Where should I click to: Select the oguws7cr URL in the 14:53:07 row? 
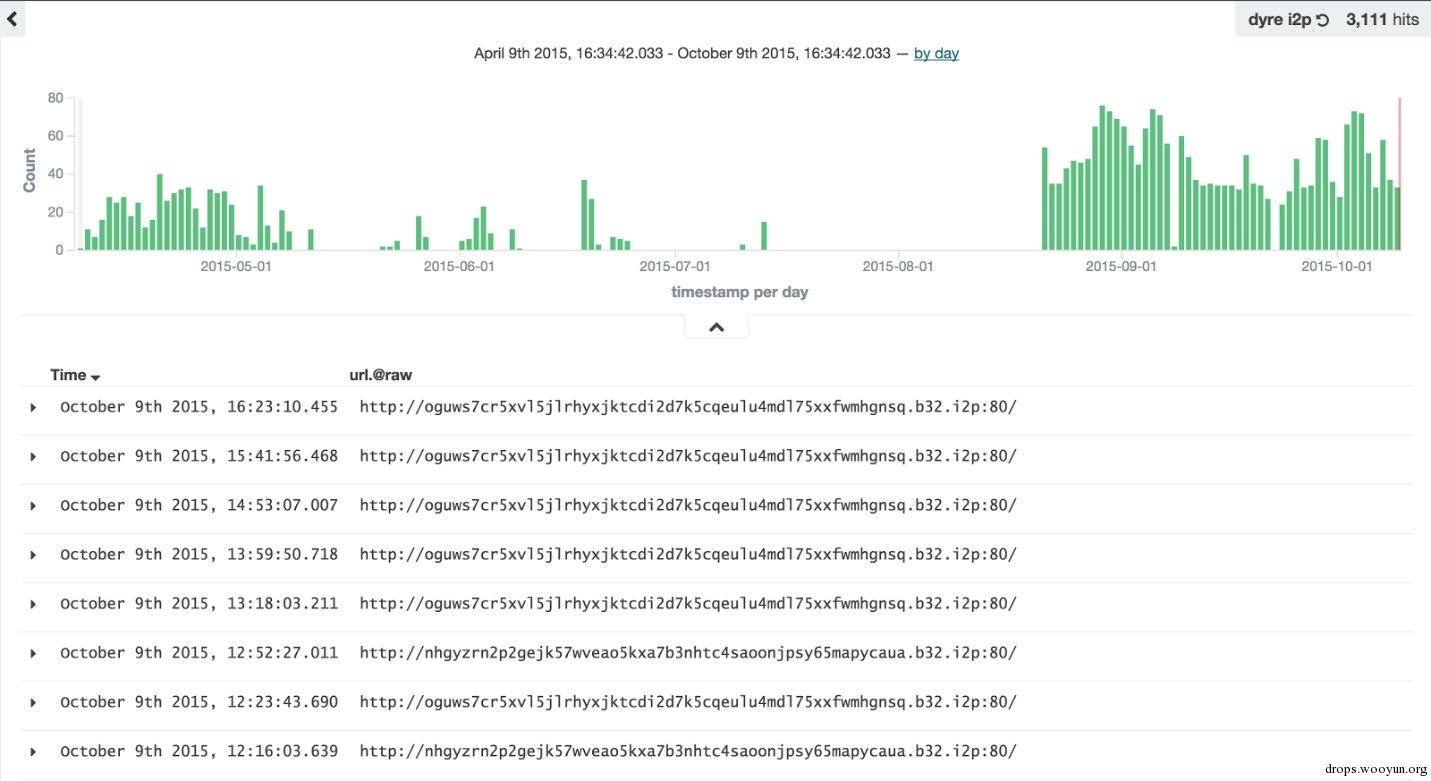click(688, 505)
